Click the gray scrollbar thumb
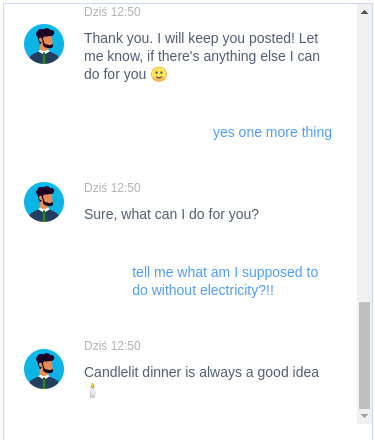This screenshot has width=375, height=440. pyautogui.click(x=364, y=355)
